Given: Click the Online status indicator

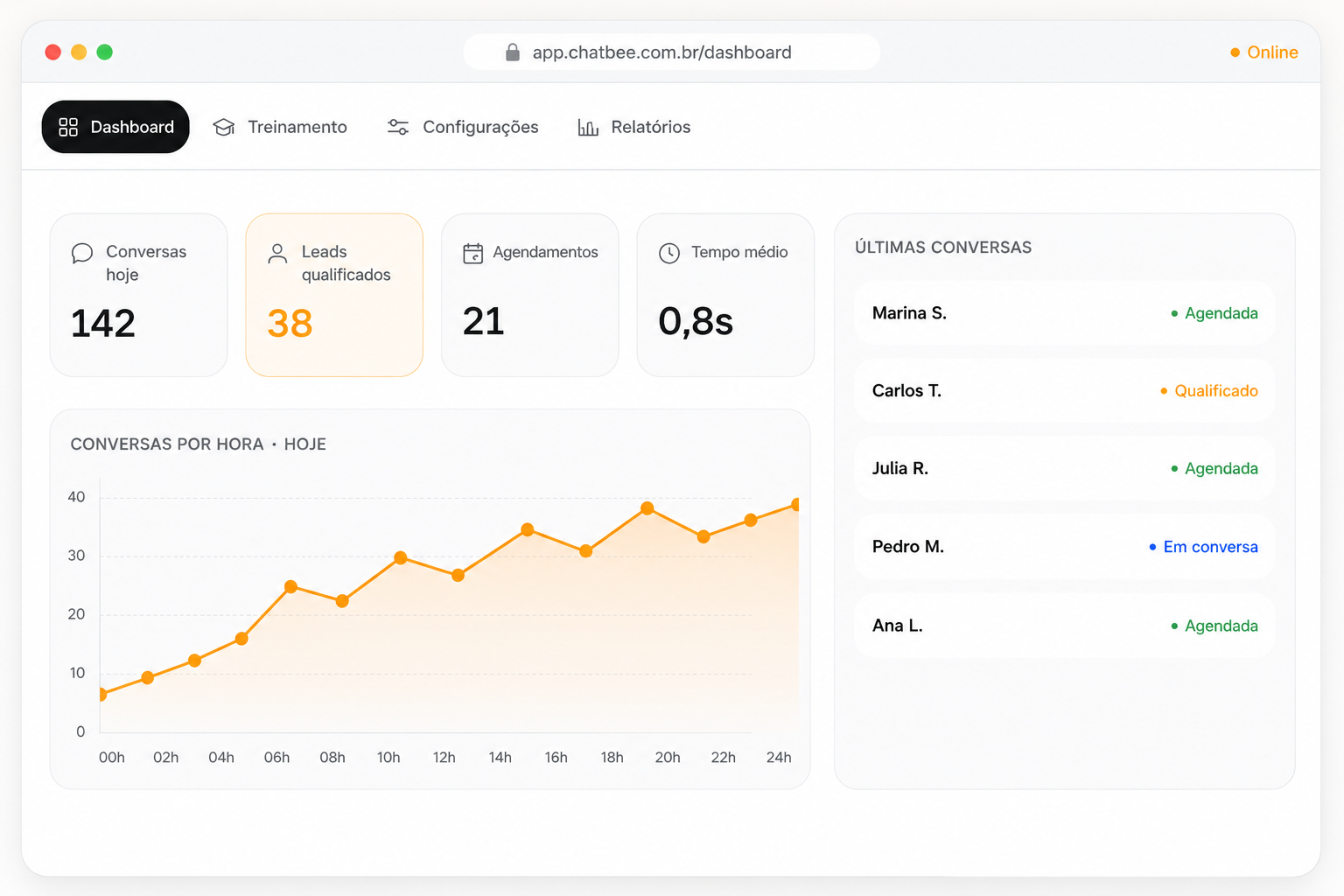Looking at the screenshot, I should point(1263,52).
